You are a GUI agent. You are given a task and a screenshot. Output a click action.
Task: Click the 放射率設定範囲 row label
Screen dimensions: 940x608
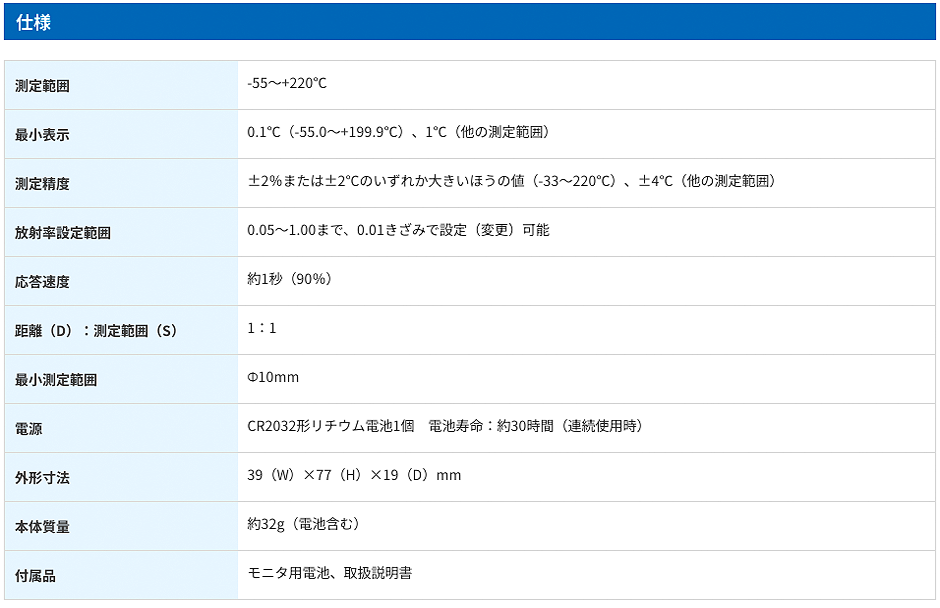(63, 233)
